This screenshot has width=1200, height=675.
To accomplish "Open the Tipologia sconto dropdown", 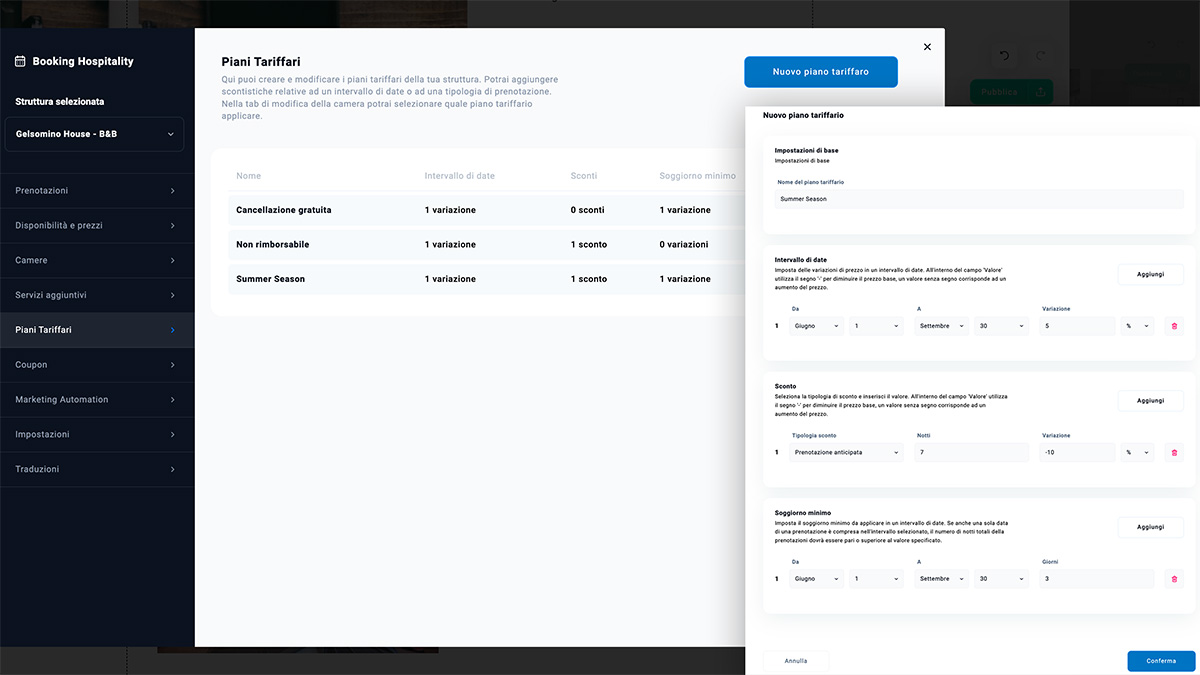I will [846, 453].
